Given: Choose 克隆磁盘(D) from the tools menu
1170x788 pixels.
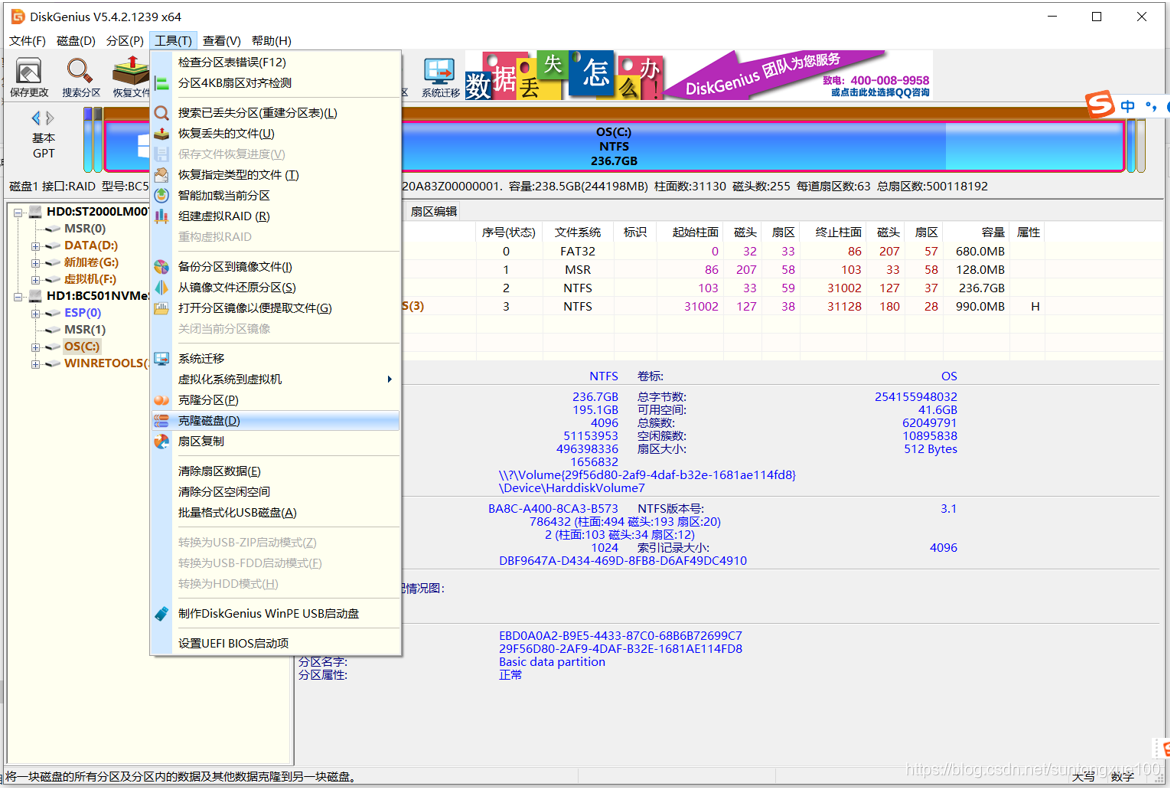Looking at the screenshot, I should [x=275, y=421].
